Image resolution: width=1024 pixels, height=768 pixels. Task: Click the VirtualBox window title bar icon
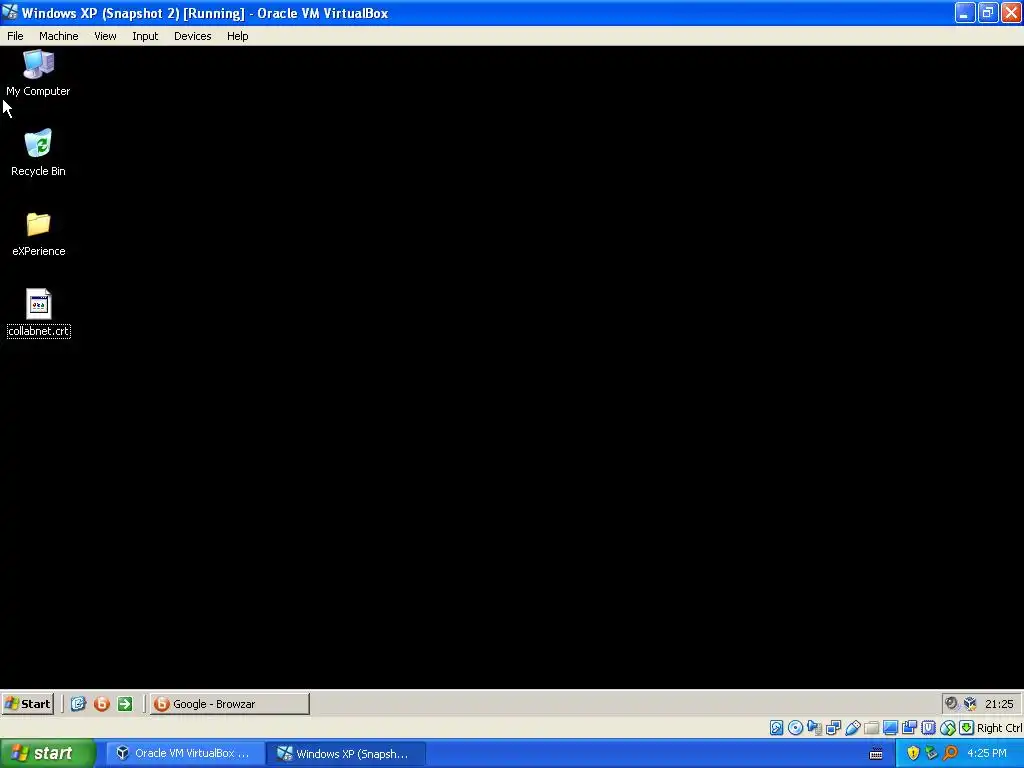coord(10,12)
